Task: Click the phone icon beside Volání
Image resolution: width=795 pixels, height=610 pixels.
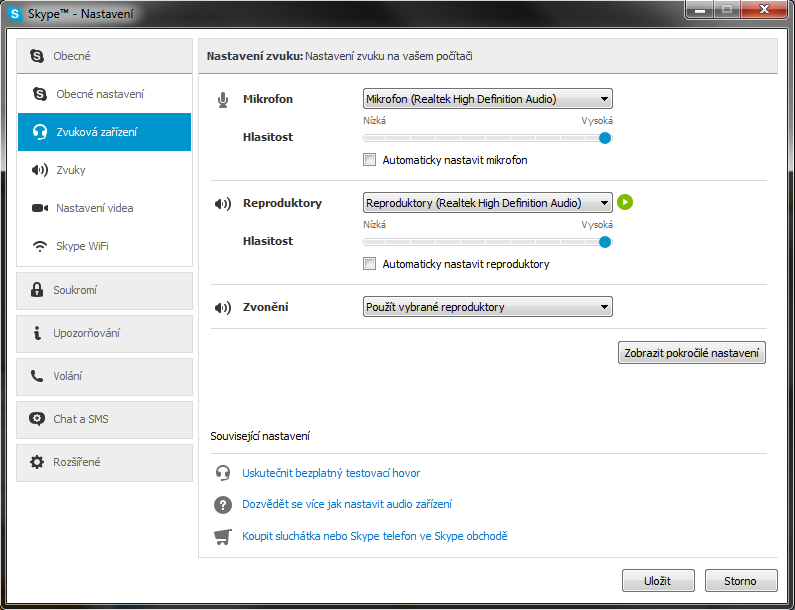Action: [37, 376]
